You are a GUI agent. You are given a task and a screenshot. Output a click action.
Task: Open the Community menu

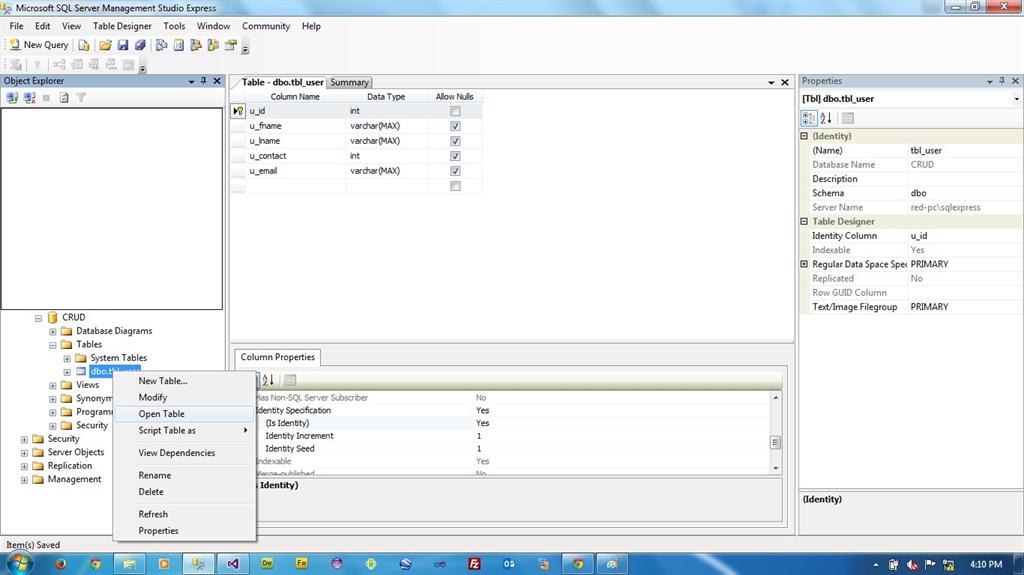coord(266,26)
